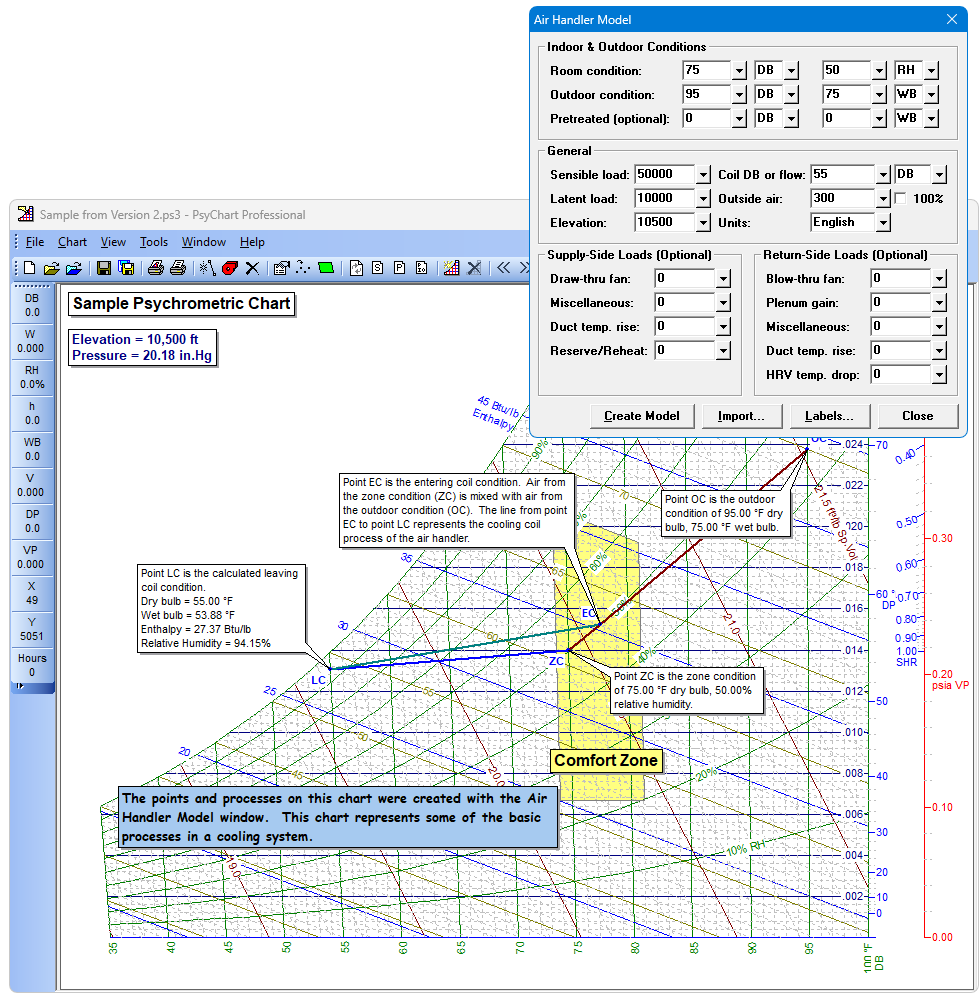Click the toolbar icon marked with S
Screen dimensions: 979x993
tap(378, 268)
